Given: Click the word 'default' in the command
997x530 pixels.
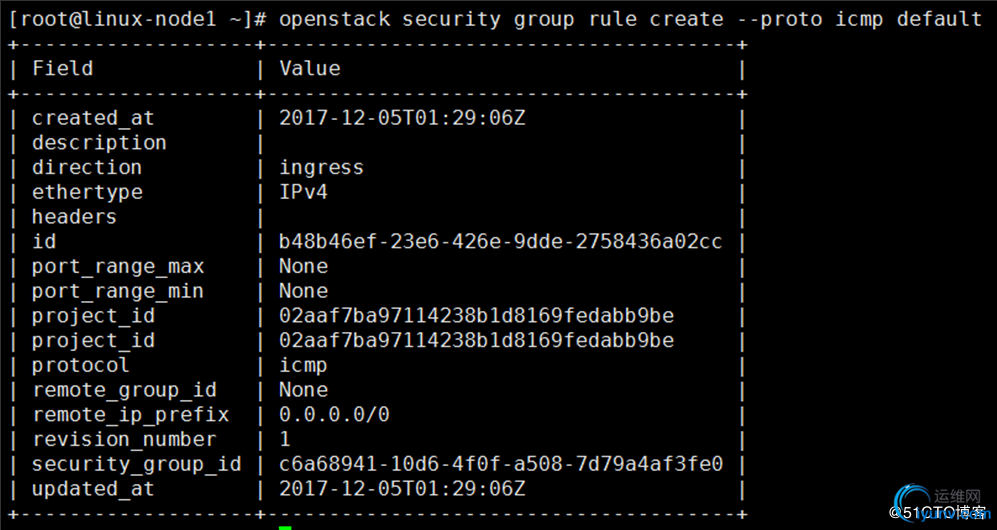Looking at the screenshot, I should [x=939, y=20].
